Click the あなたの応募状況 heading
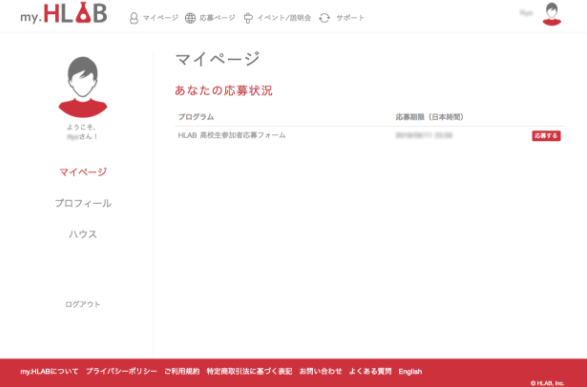 (223, 91)
